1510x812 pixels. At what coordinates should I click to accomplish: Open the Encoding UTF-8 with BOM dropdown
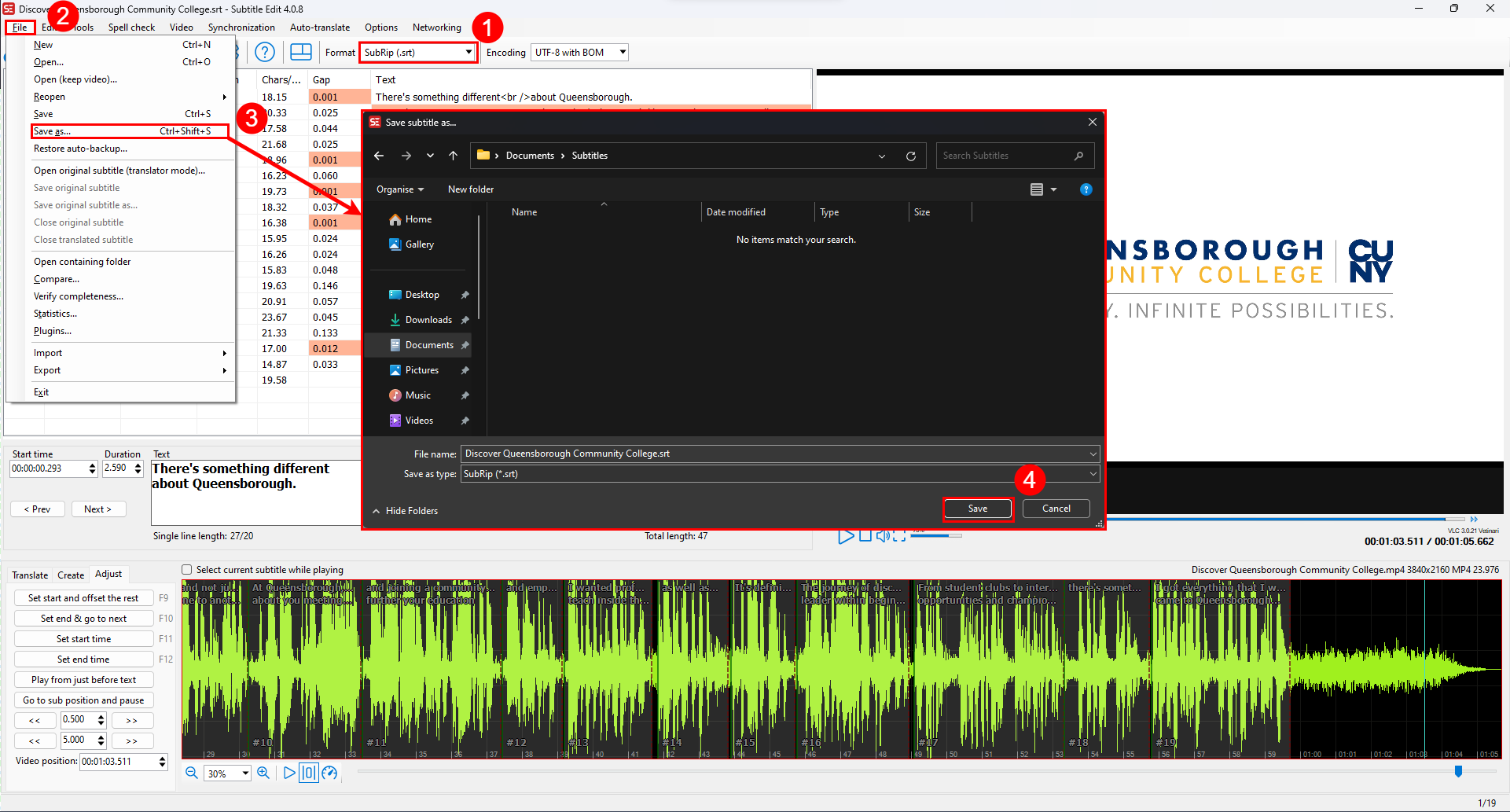pos(623,53)
